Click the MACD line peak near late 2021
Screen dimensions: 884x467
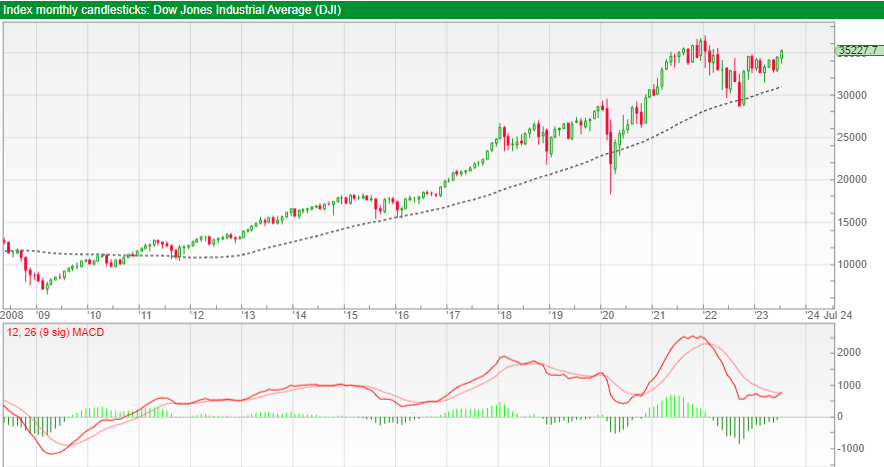[x=692, y=337]
